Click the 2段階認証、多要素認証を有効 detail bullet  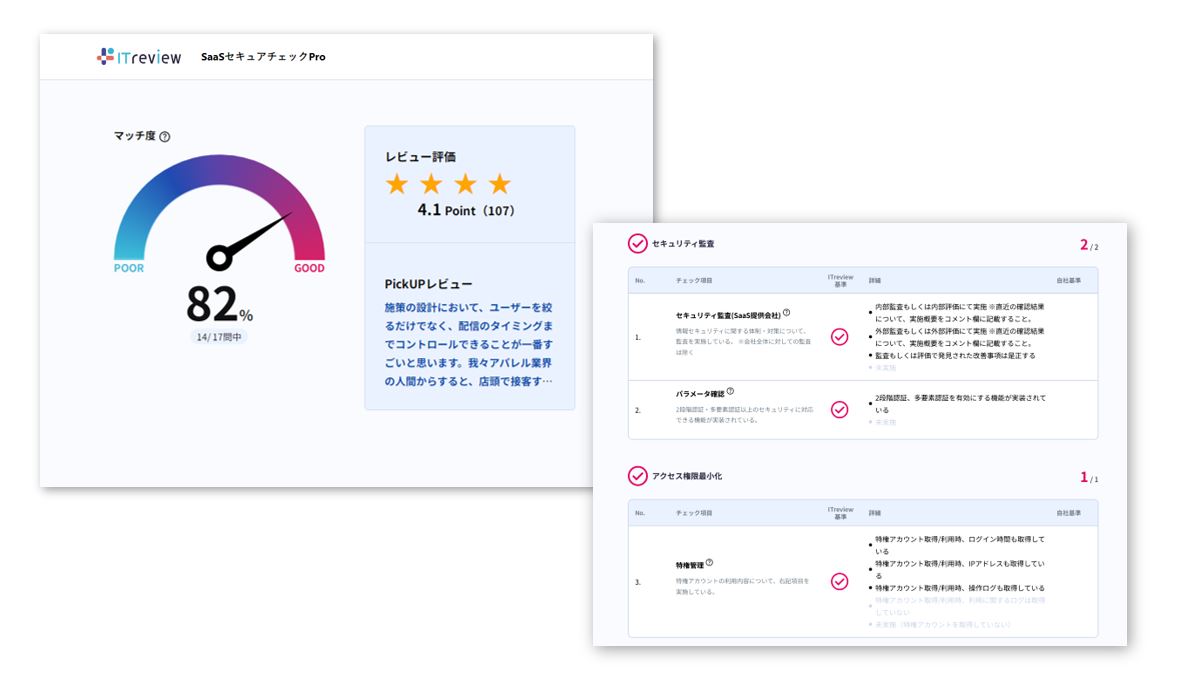[957, 403]
